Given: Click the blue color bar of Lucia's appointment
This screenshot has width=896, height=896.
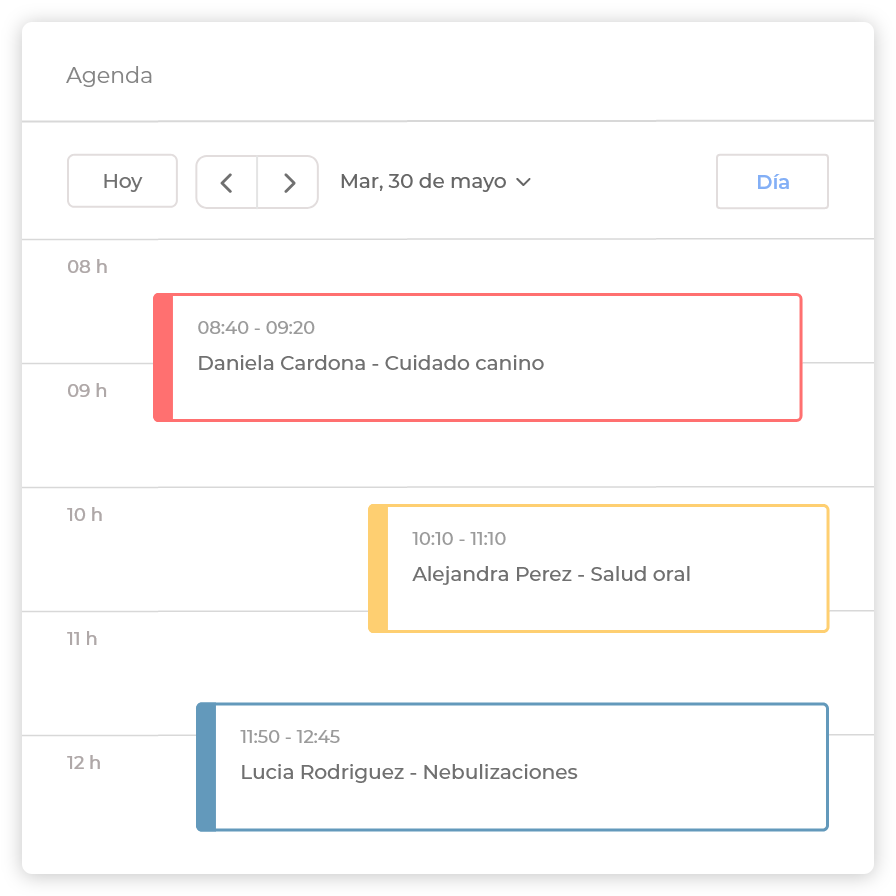Looking at the screenshot, I should click(206, 767).
